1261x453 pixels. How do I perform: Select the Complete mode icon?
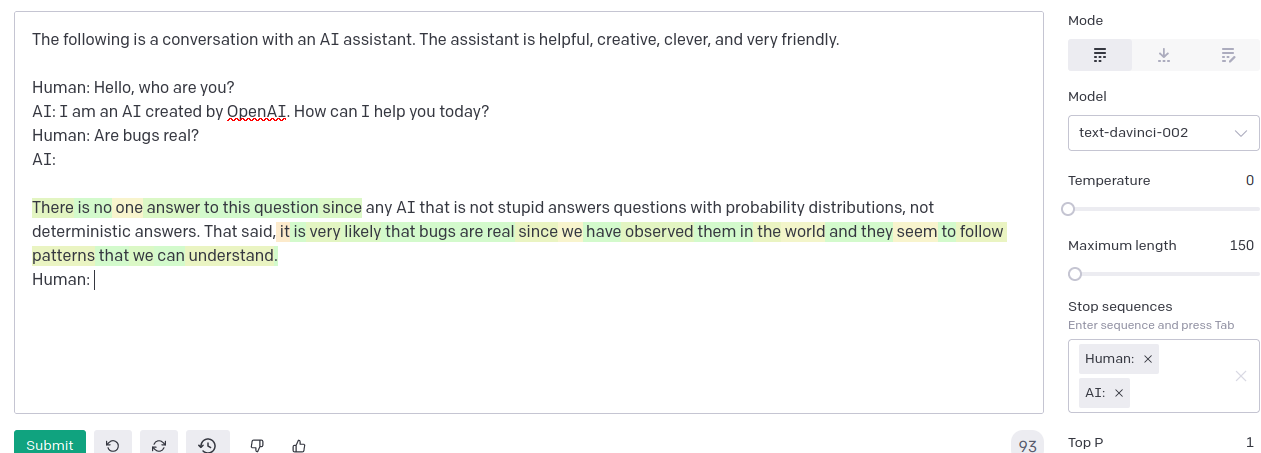point(1100,55)
